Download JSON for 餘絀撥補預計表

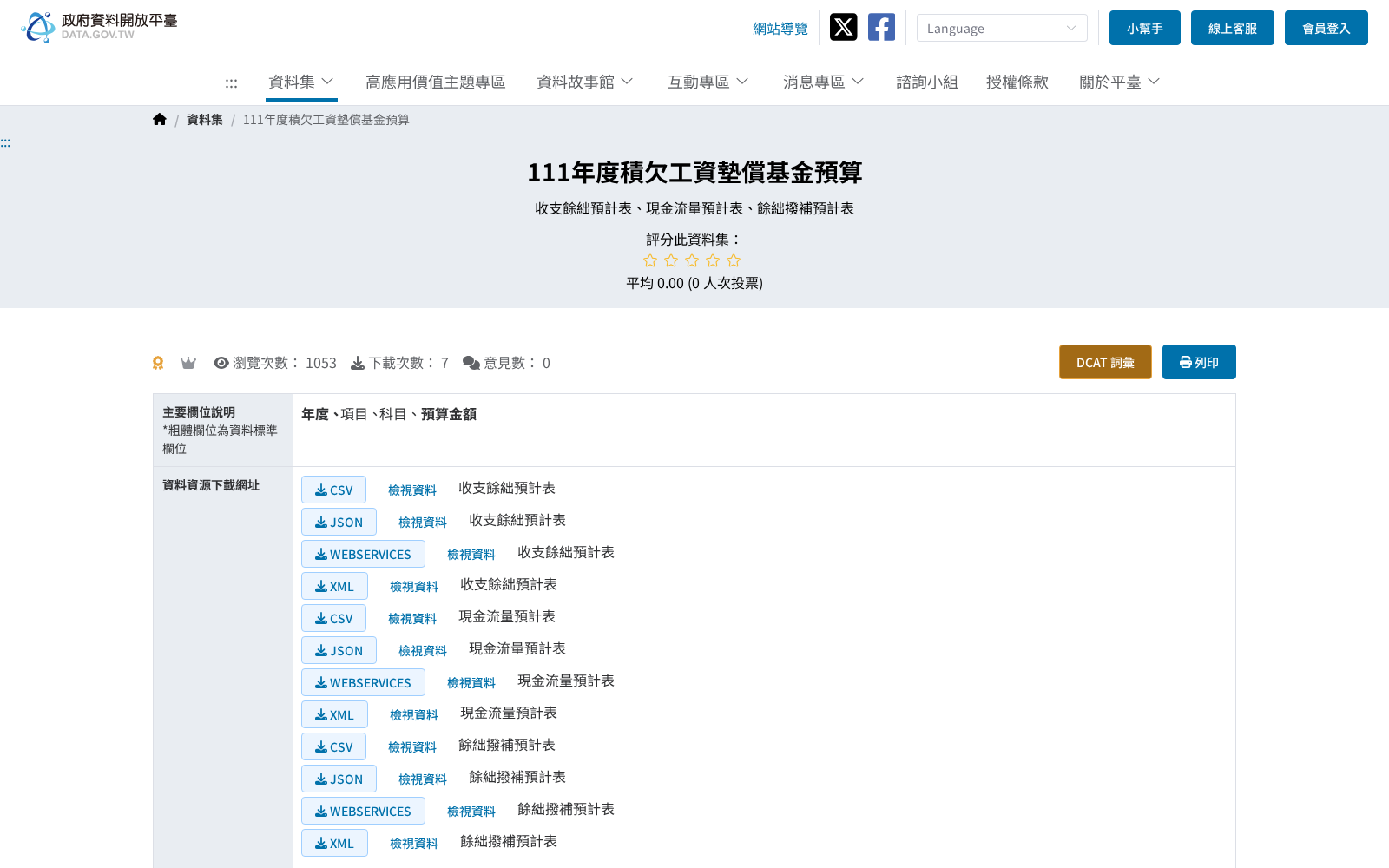[x=339, y=779]
